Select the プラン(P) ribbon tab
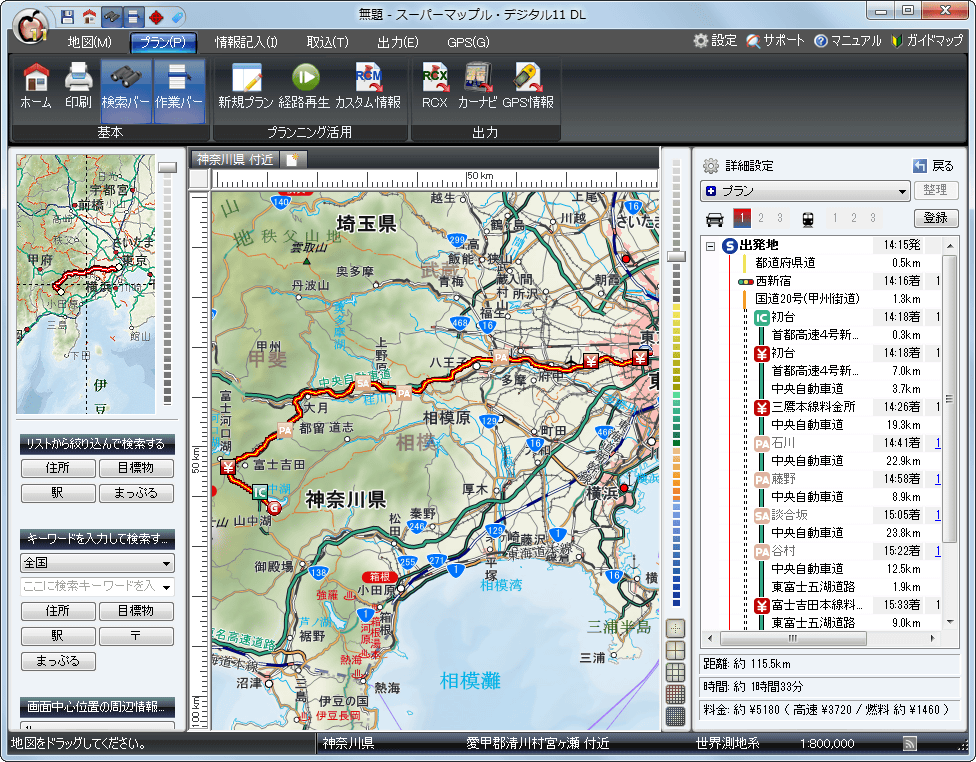 [164, 42]
